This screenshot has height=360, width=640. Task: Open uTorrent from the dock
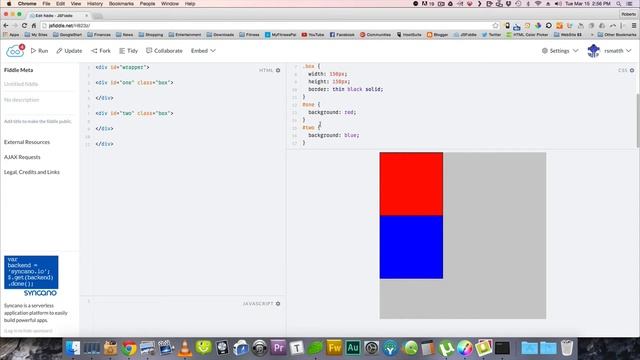[x=446, y=348]
